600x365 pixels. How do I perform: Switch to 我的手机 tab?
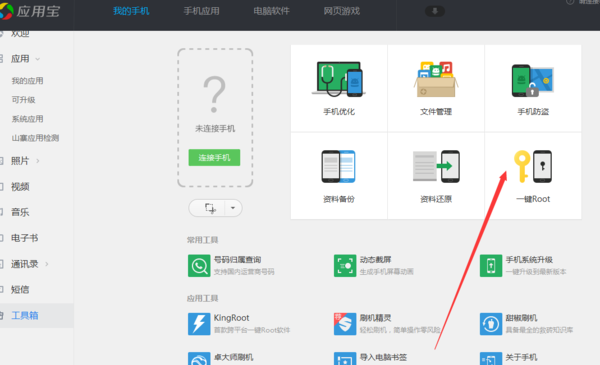point(131,11)
